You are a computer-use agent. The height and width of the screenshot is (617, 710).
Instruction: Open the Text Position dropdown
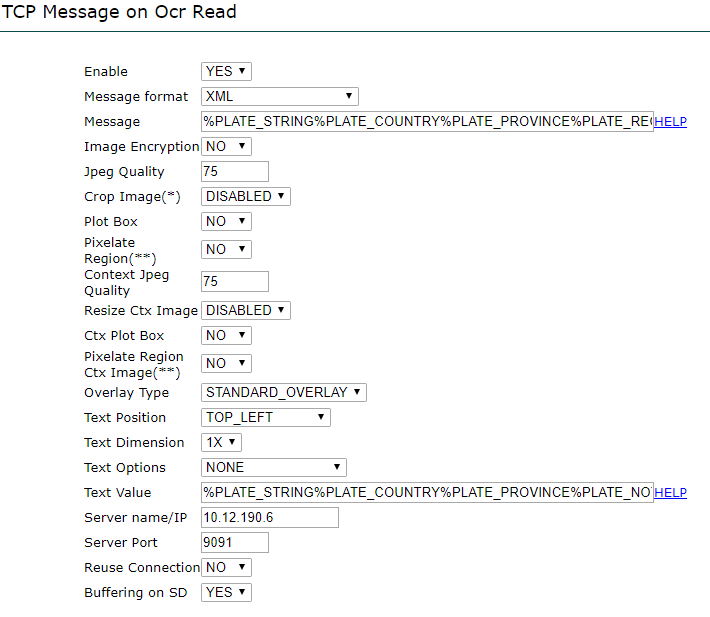tap(266, 417)
